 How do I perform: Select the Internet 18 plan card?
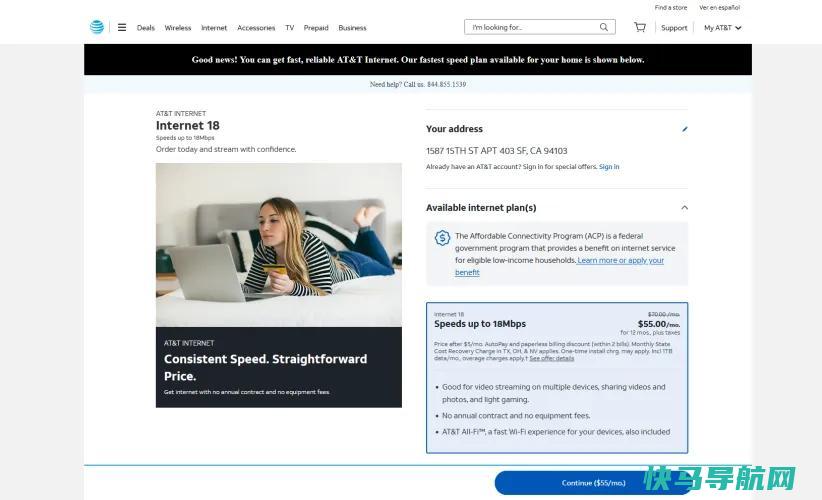click(x=557, y=377)
